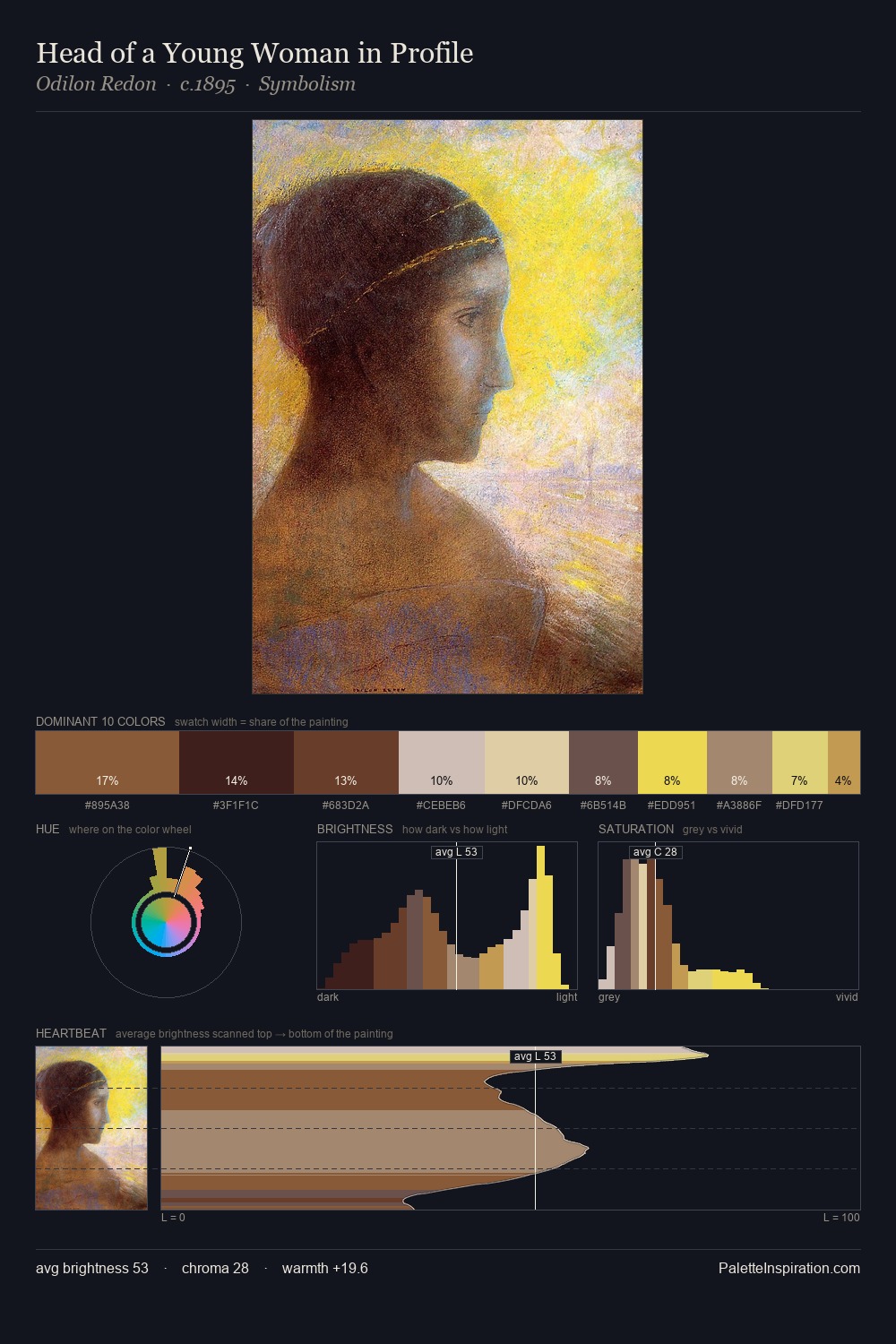Image resolution: width=896 pixels, height=1344 pixels.
Task: Click the 'dark' brightness axis label
Action: 328,997
